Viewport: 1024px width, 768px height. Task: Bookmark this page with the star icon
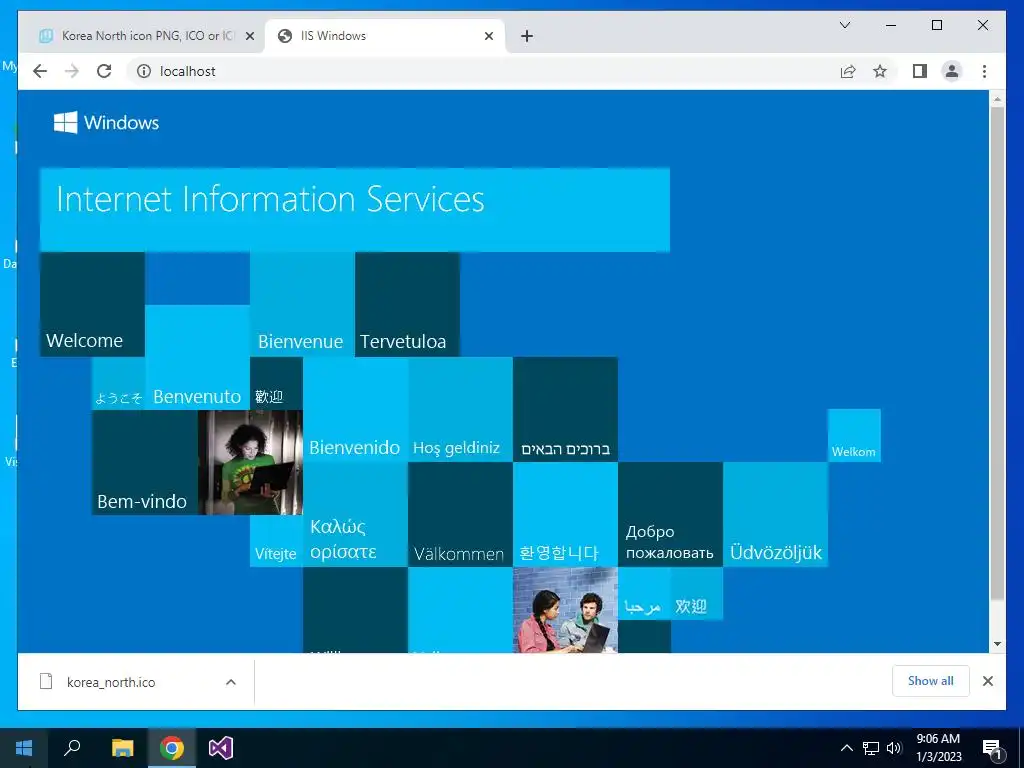880,71
